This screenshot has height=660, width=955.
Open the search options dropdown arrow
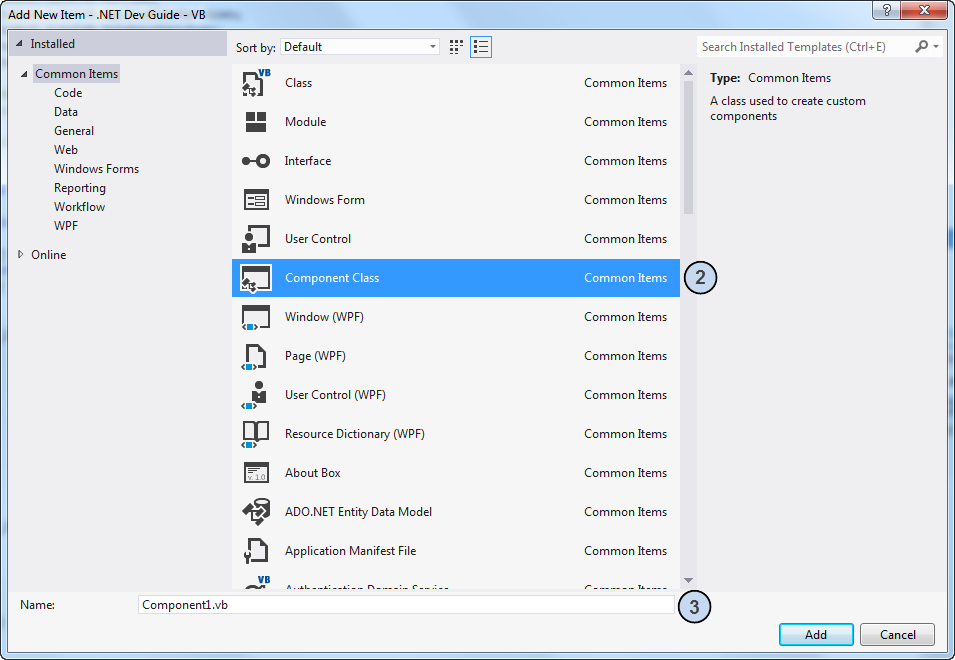(x=936, y=46)
